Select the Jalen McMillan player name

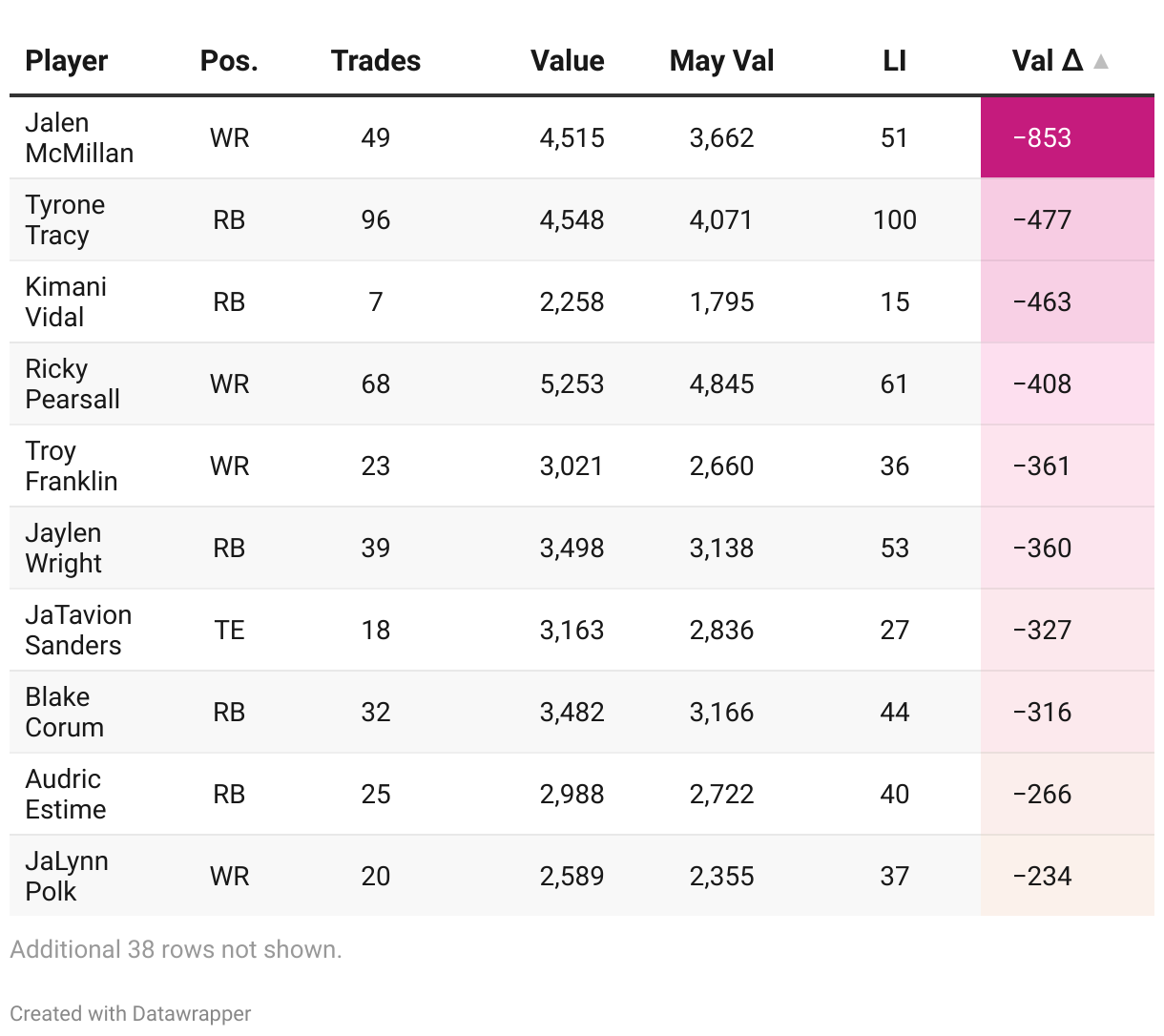[x=79, y=138]
